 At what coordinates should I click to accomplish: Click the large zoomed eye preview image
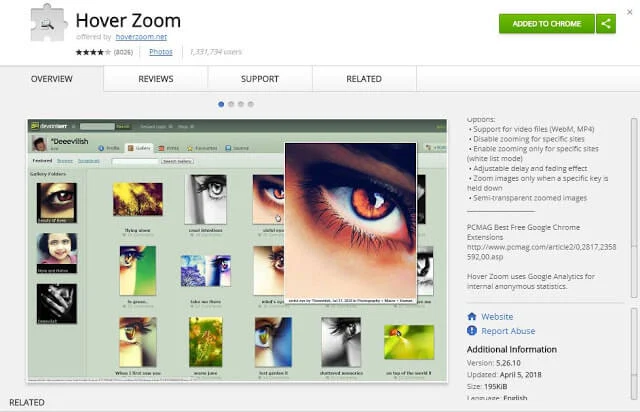click(x=351, y=223)
